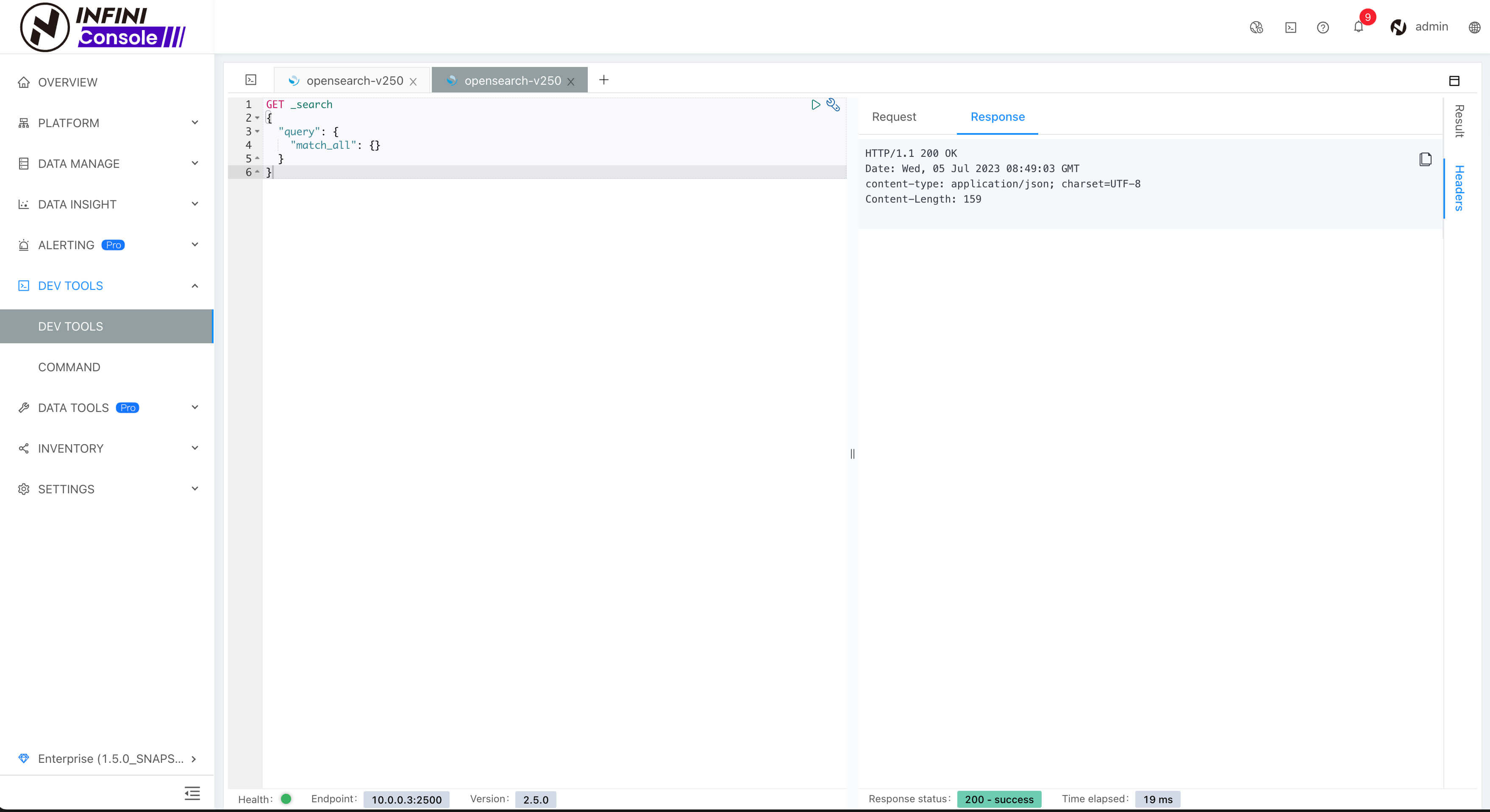Screen dimensions: 1490x812
Task: Click the SETTINGS gear icon
Action: [24, 489]
